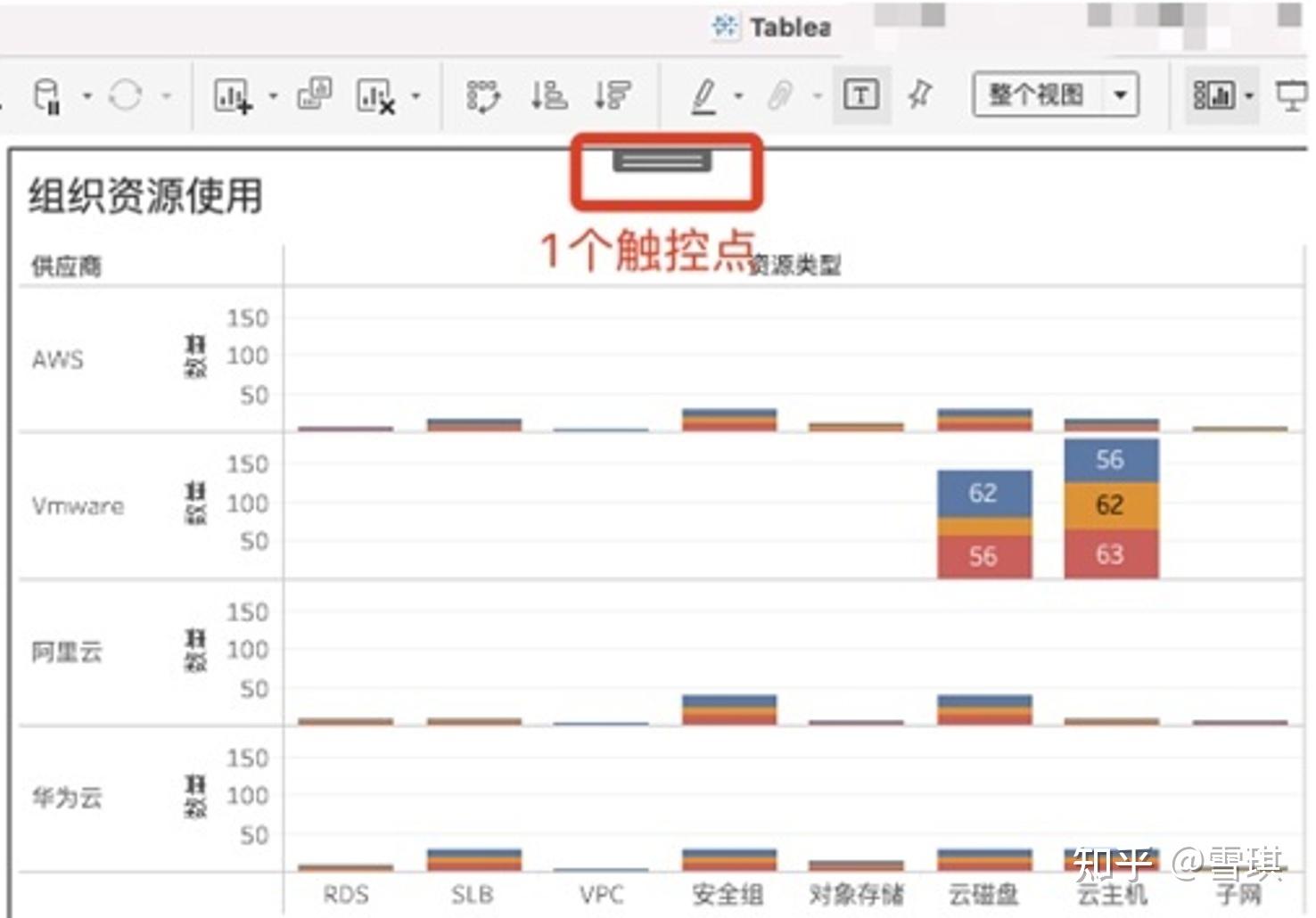The width and height of the screenshot is (1316, 918).
Task: Click the refresh data icon
Action: [125, 95]
